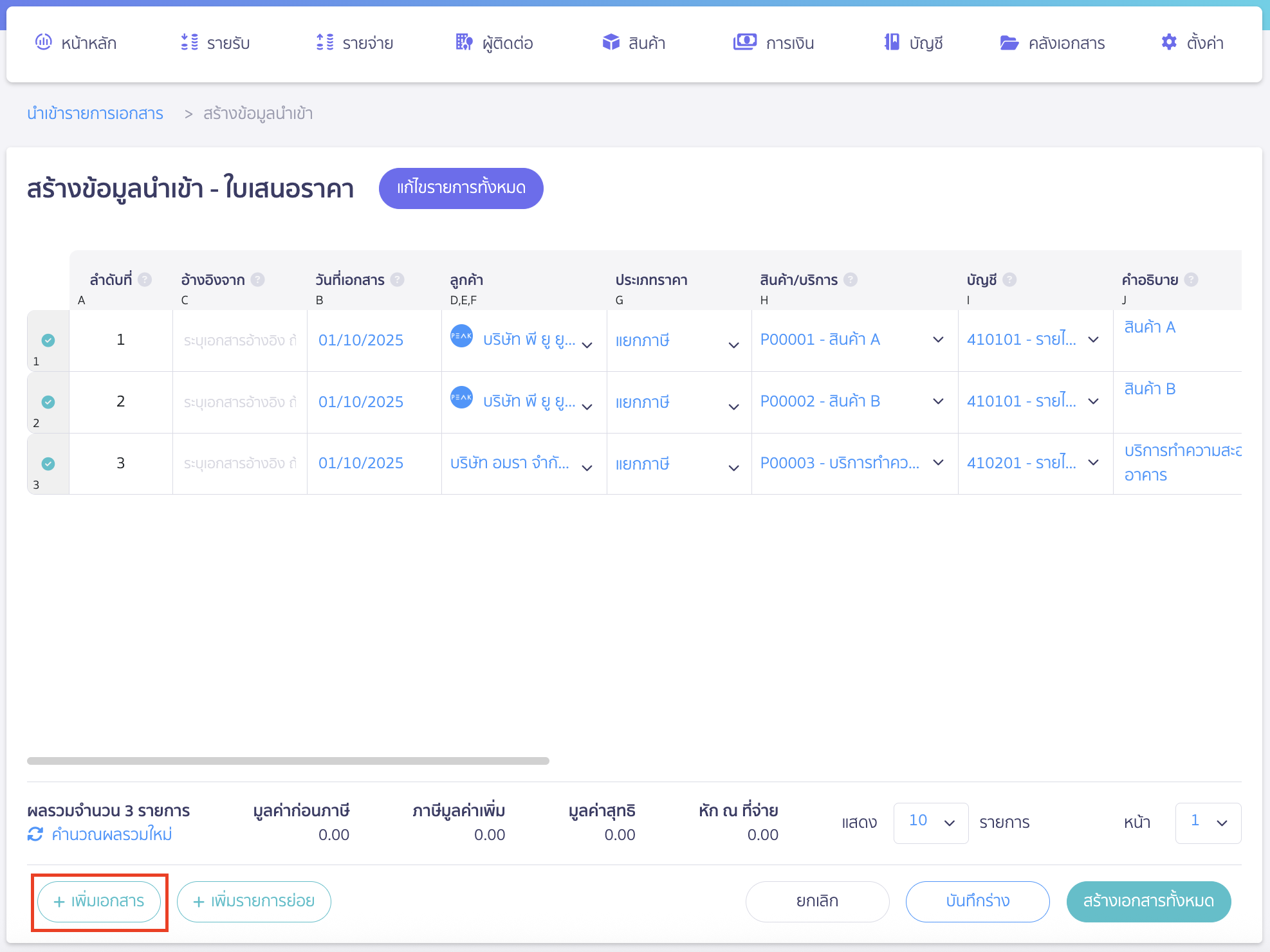
Task: Click the แก้ไขรายการทั้งหมด button
Action: click(x=461, y=188)
